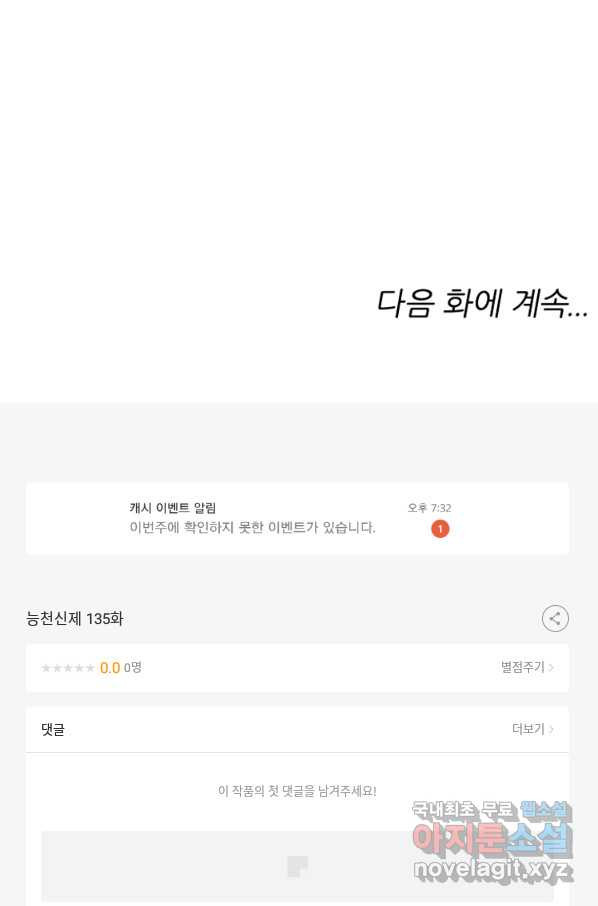The width and height of the screenshot is (598, 906).
Task: Select the red notification badge showing 1
Action: [440, 529]
